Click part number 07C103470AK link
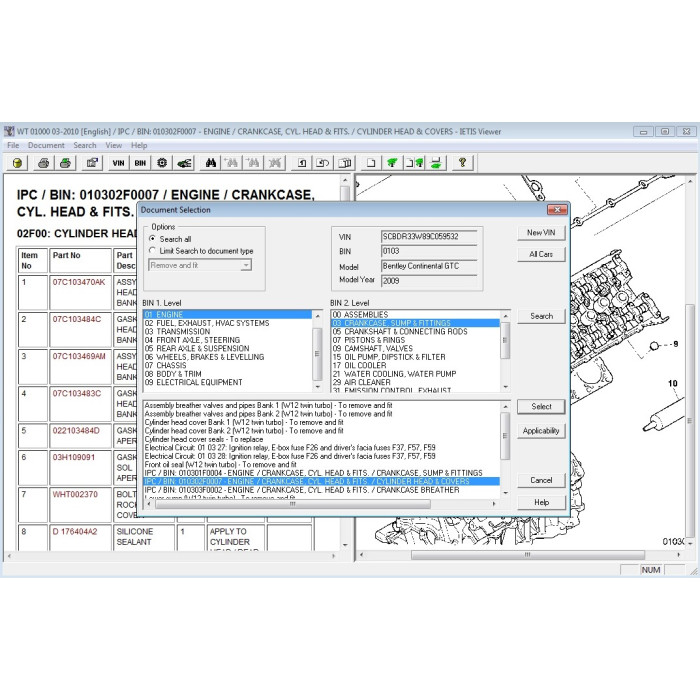The image size is (700, 700). [79, 282]
